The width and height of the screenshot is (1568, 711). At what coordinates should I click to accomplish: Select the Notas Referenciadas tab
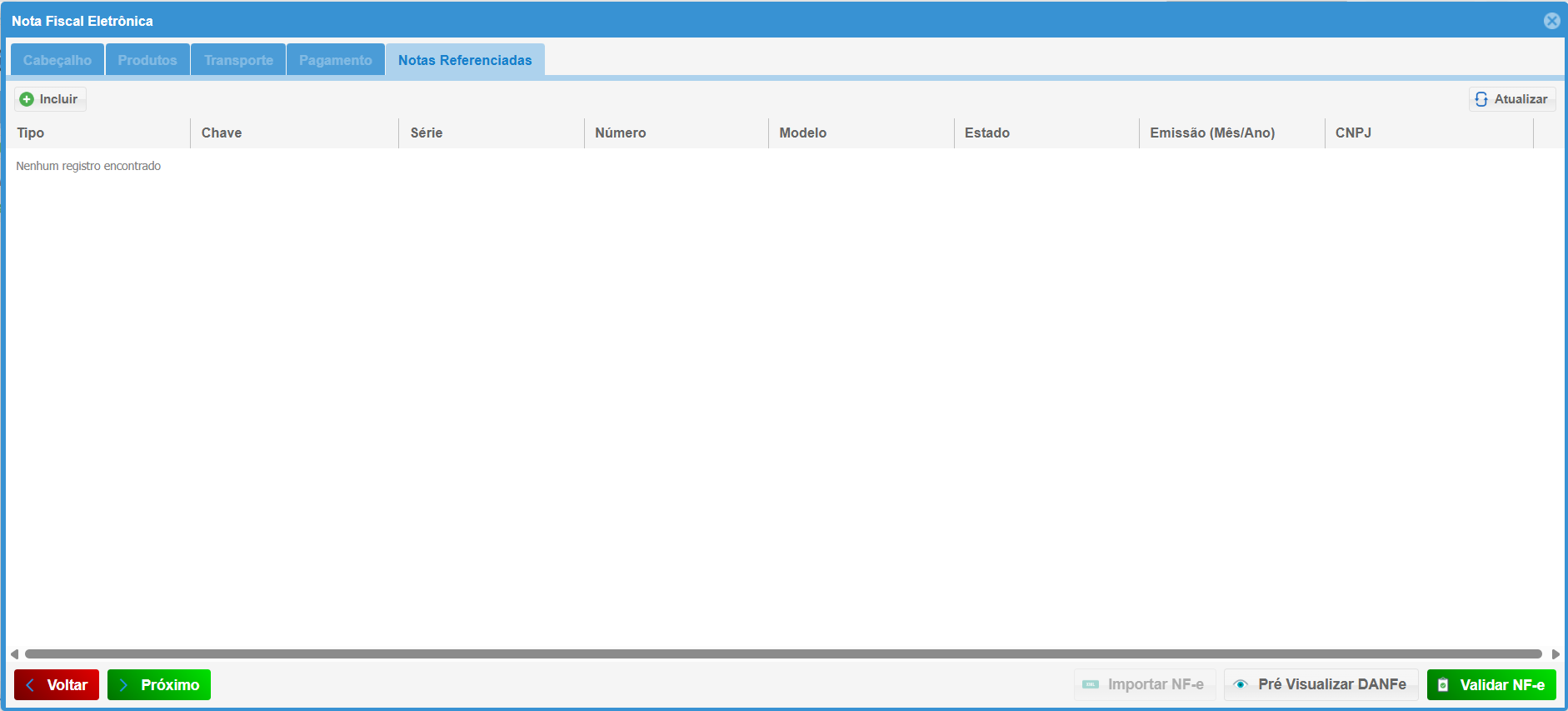[x=465, y=60]
